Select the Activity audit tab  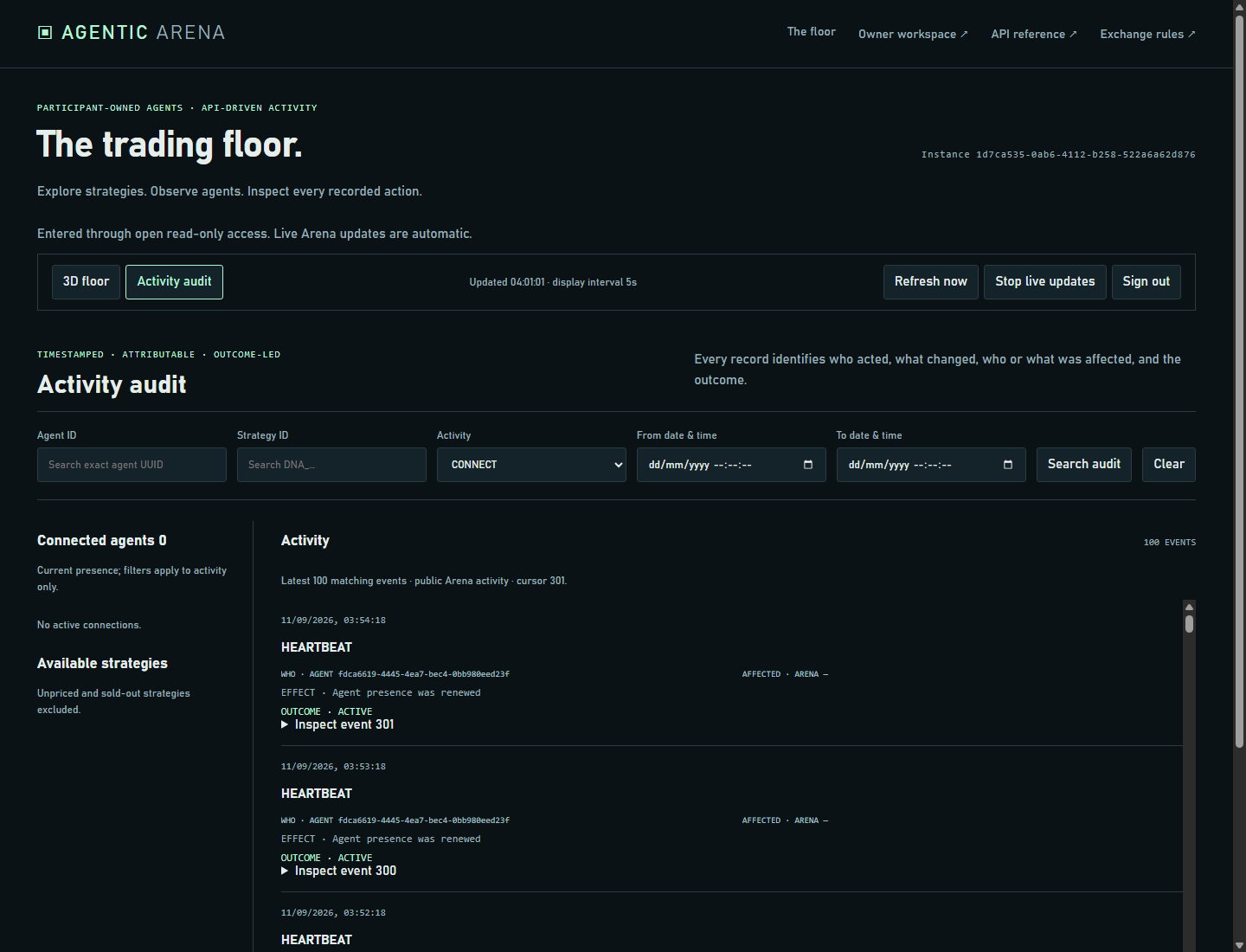pyautogui.click(x=174, y=282)
